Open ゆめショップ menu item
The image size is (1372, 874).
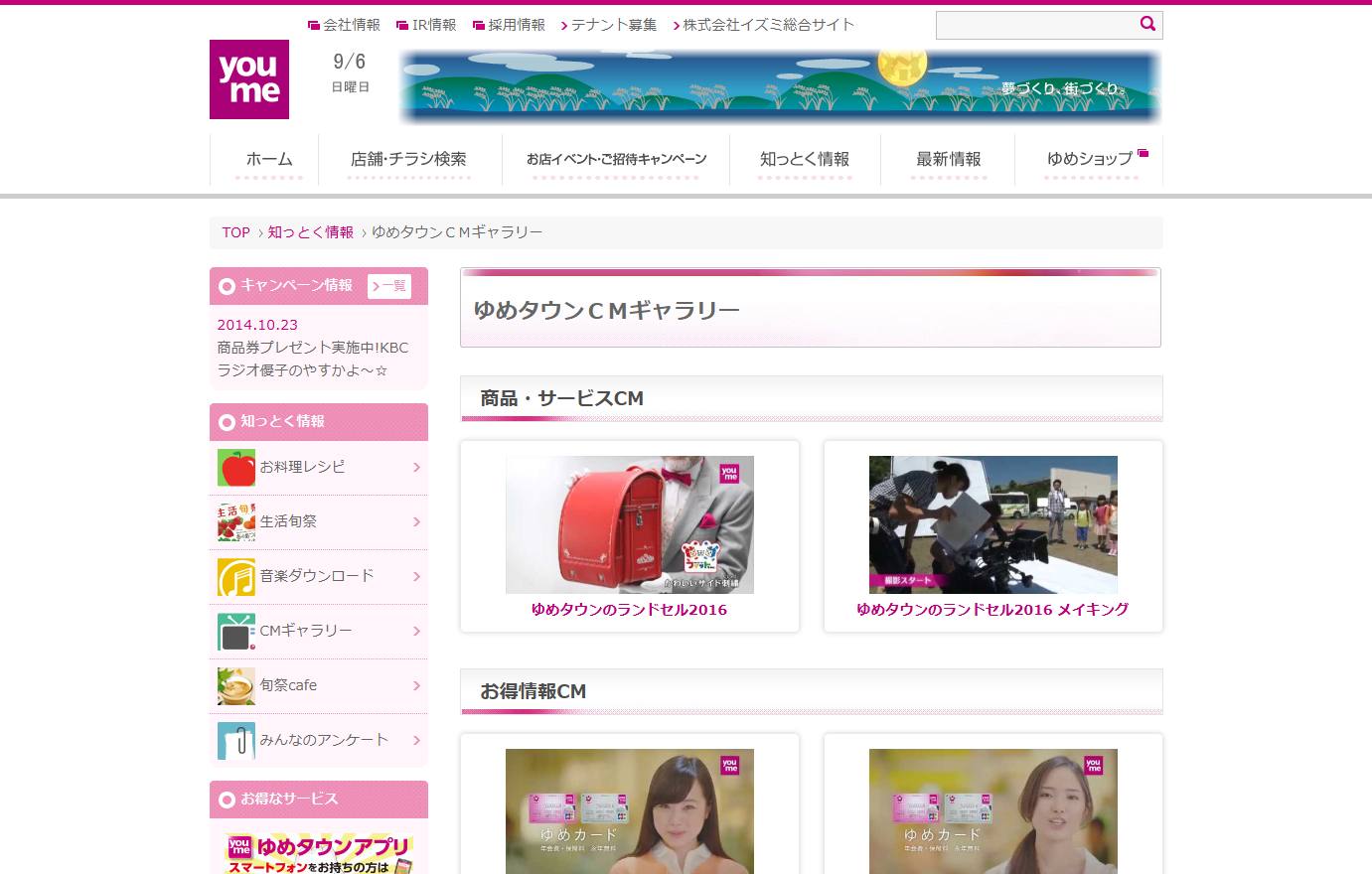[x=1090, y=159]
